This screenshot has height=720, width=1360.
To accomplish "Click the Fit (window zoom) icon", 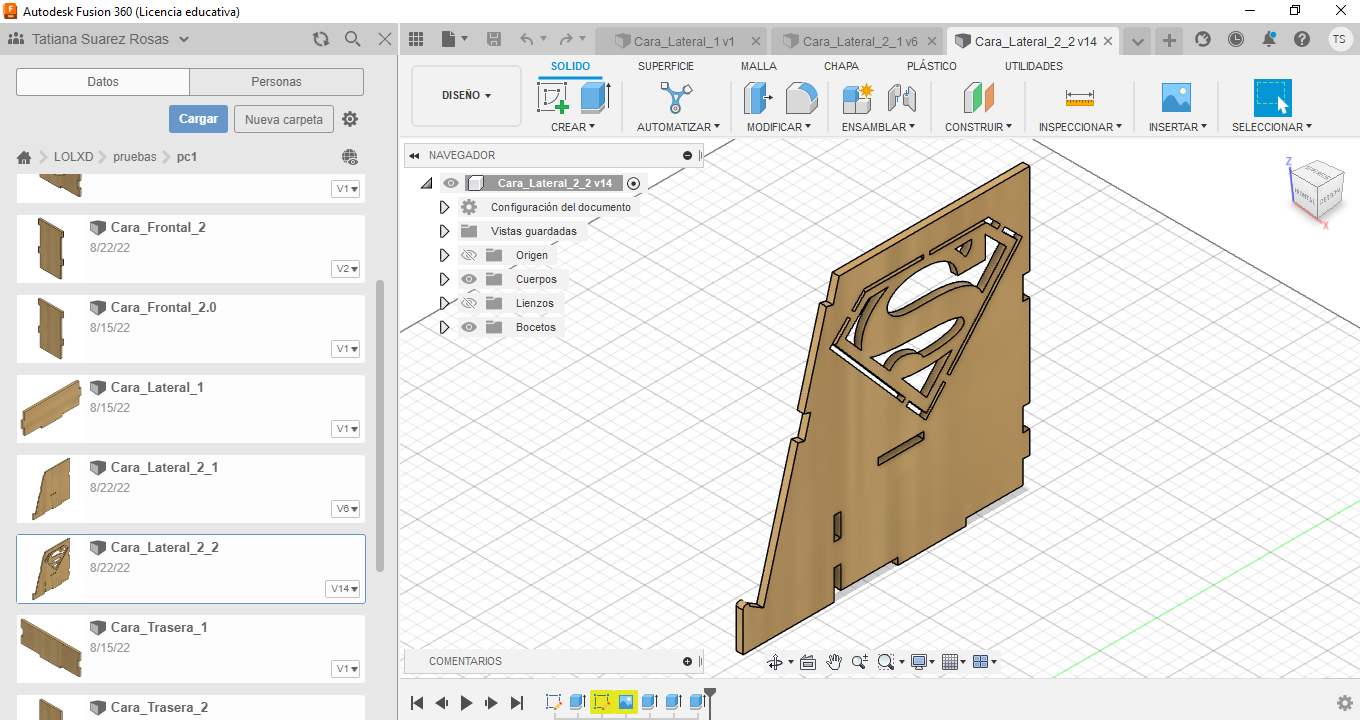I will click(x=885, y=661).
